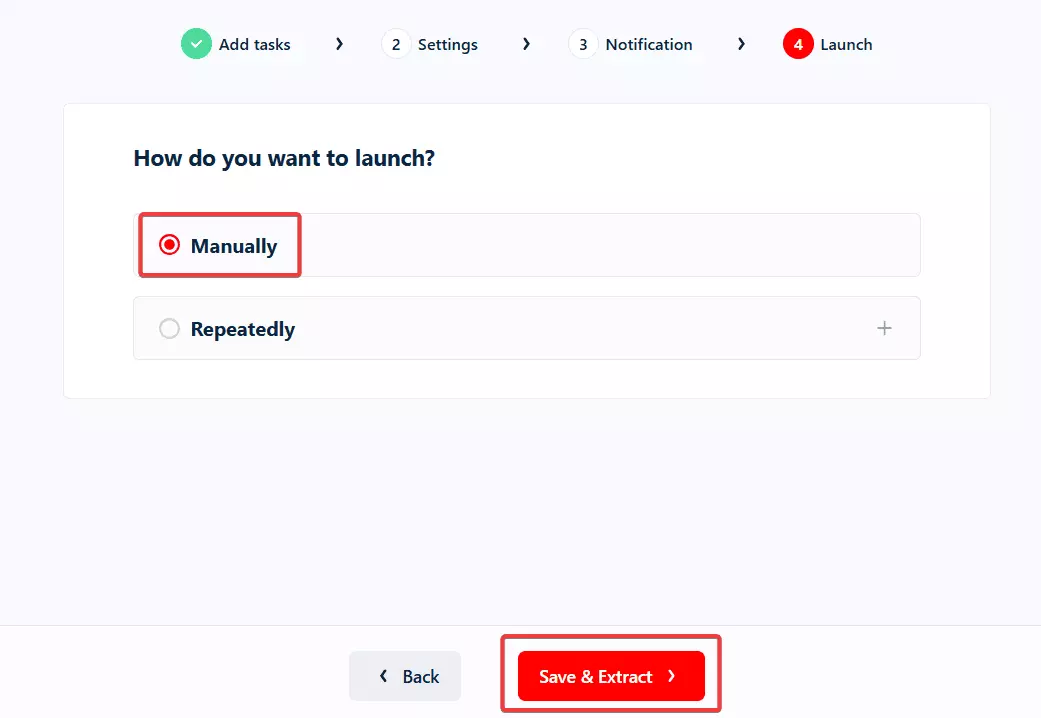
Task: Click the right arrow inside Save & Extract
Action: point(671,676)
